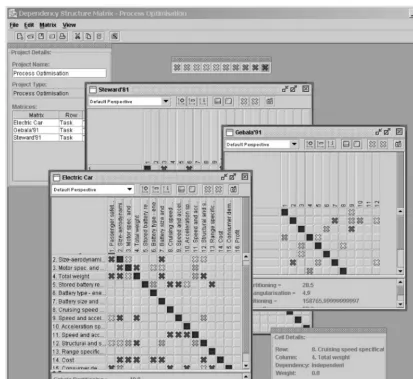Screen dimensions: 413x379
Task: Click the Cut scissors icon in main toolbar
Action: [x=78, y=36]
